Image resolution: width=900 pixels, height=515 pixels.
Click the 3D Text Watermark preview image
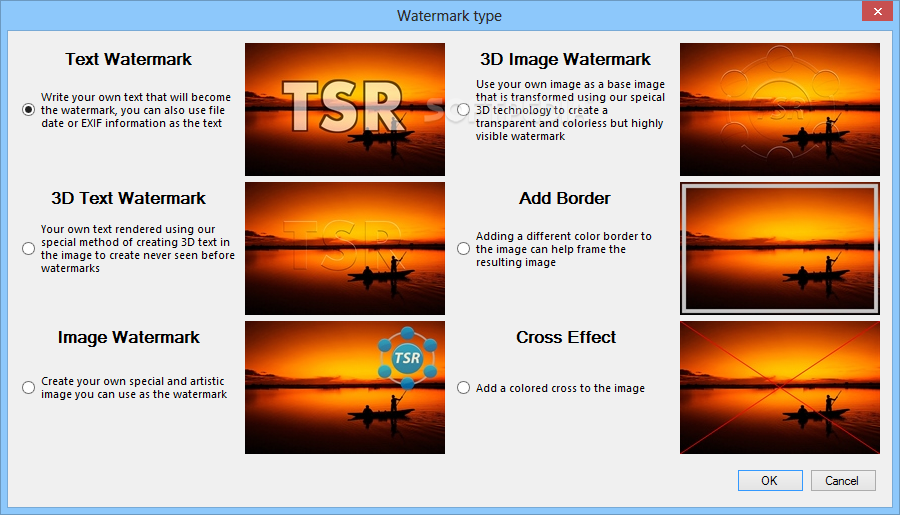(x=344, y=248)
